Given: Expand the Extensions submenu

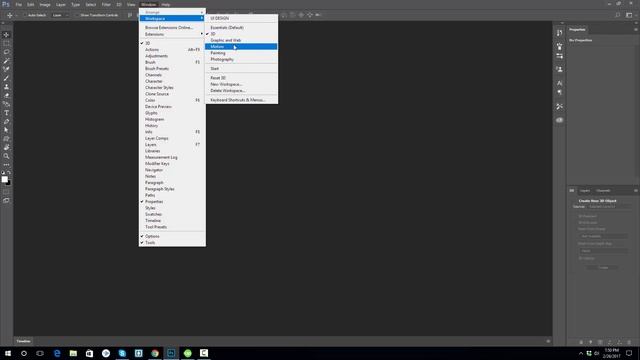Looking at the screenshot, I should (x=172, y=34).
